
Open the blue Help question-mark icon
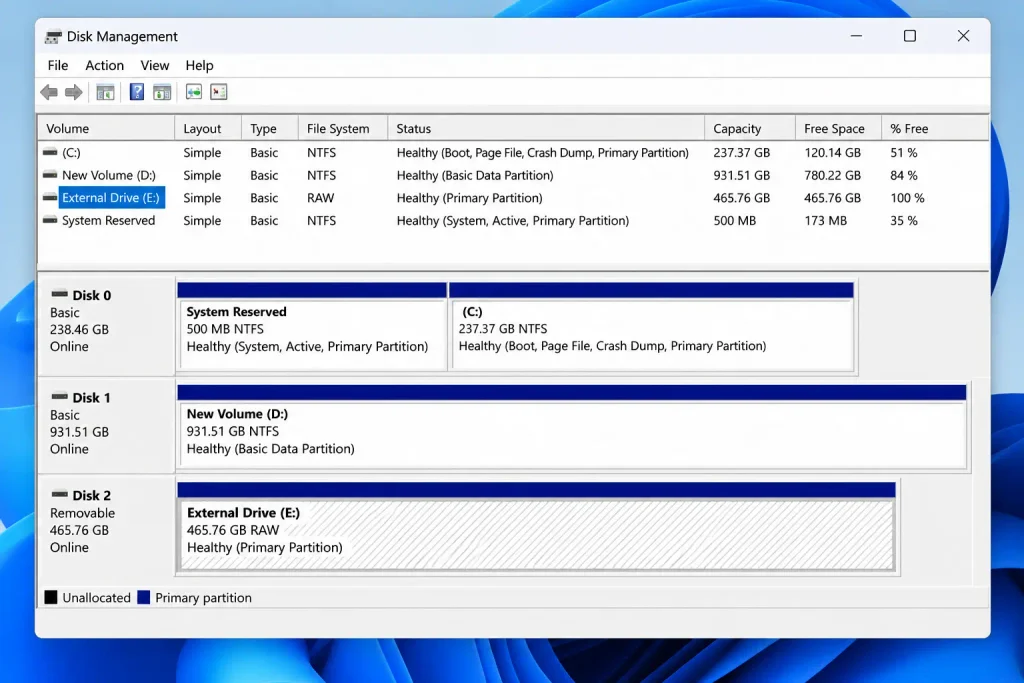(136, 92)
